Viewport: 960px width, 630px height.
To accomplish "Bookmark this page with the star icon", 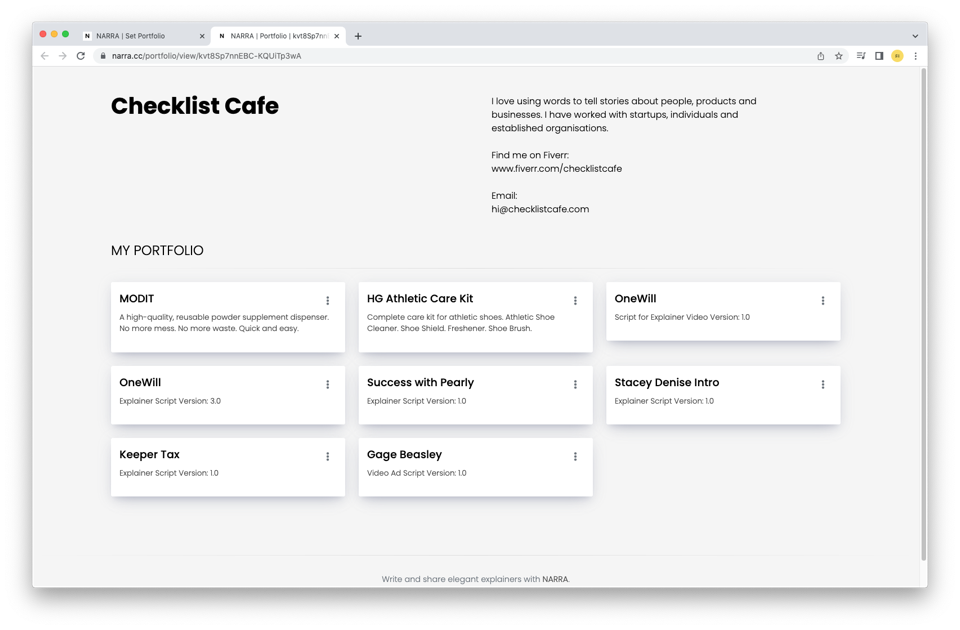I will pos(839,56).
